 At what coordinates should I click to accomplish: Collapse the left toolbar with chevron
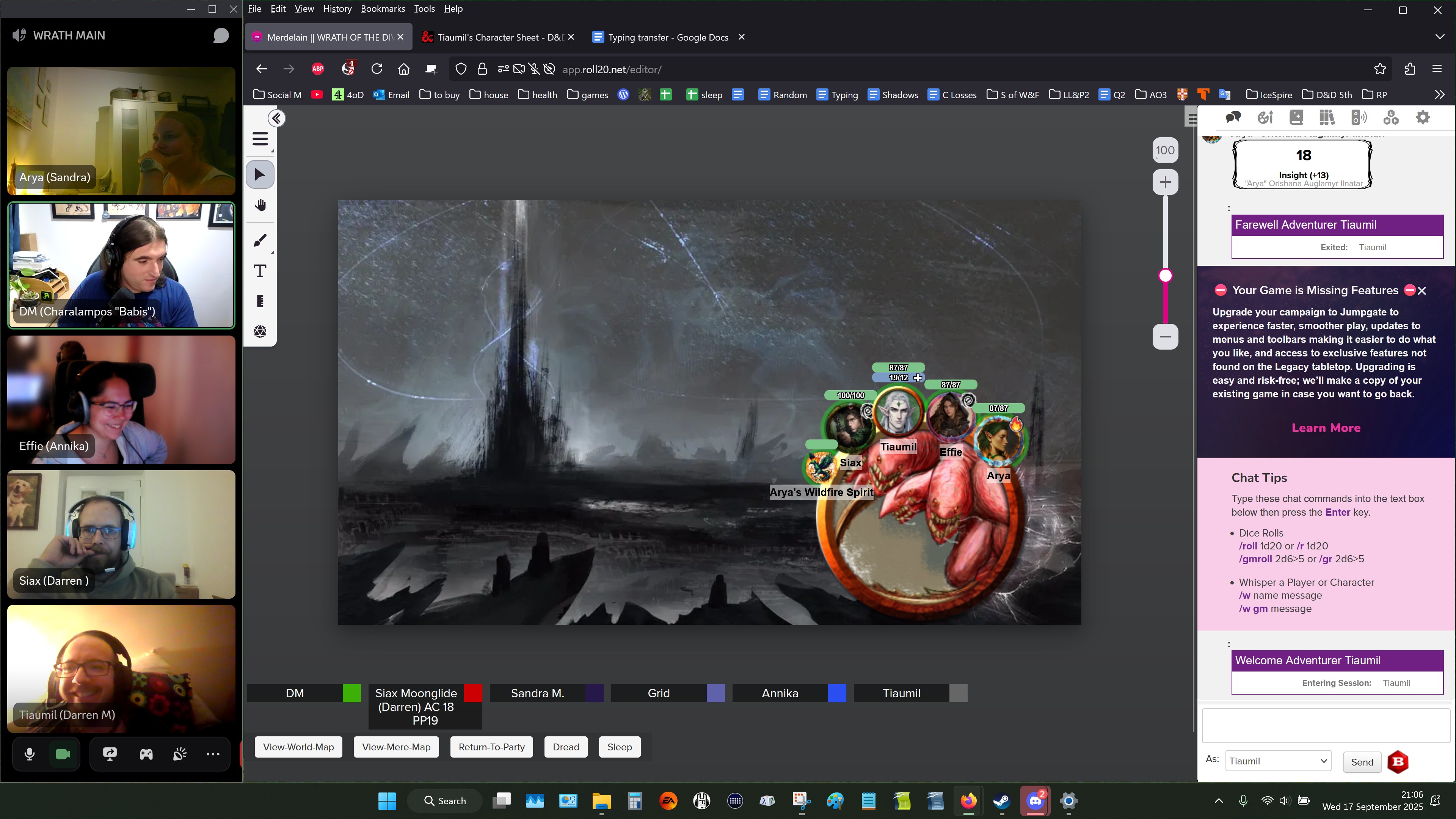[x=276, y=118]
